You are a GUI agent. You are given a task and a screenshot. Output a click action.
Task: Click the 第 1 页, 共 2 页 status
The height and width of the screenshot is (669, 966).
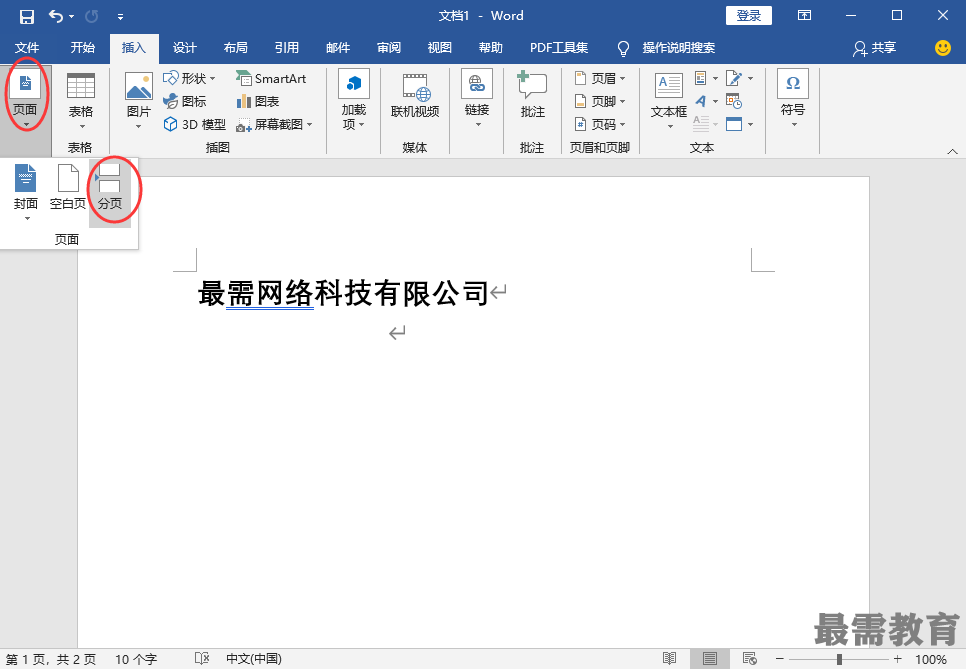coord(51,659)
